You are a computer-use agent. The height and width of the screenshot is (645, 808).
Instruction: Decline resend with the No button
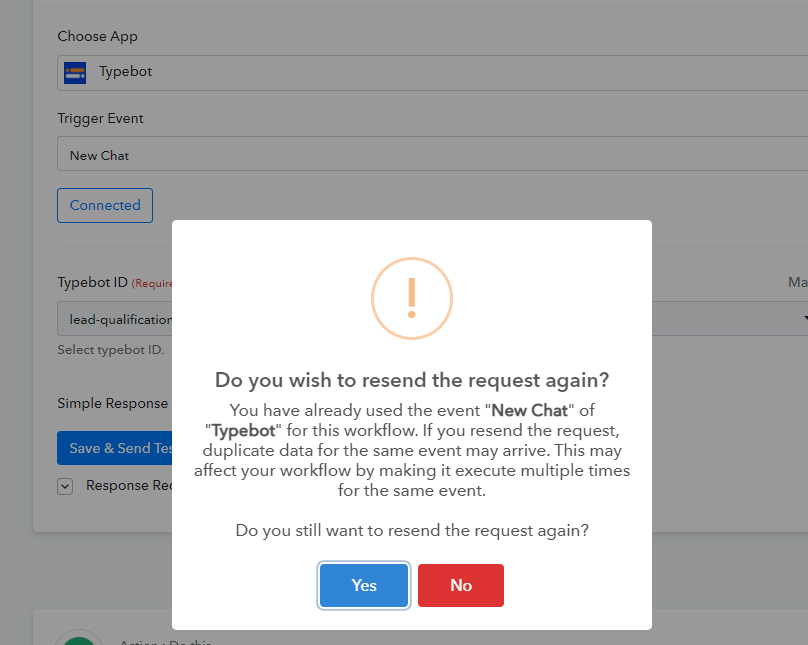pos(461,585)
